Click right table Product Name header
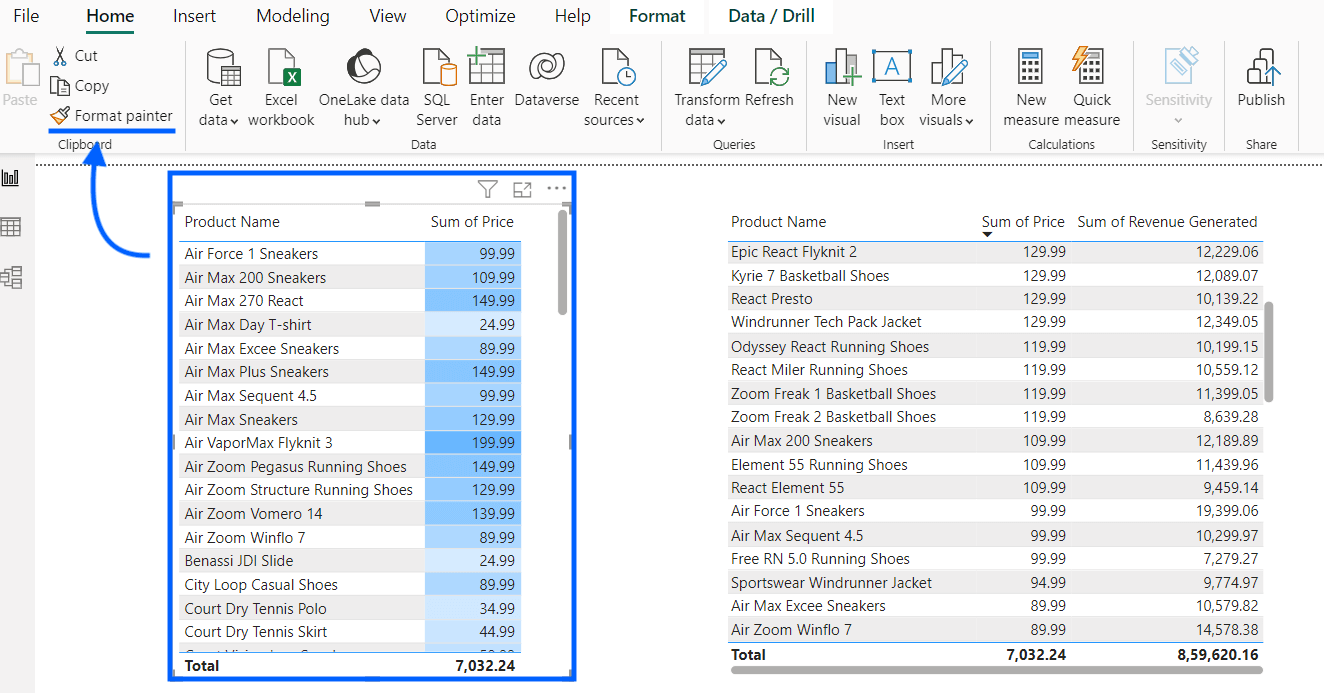Viewport: 1324px width, 693px height. pos(779,222)
